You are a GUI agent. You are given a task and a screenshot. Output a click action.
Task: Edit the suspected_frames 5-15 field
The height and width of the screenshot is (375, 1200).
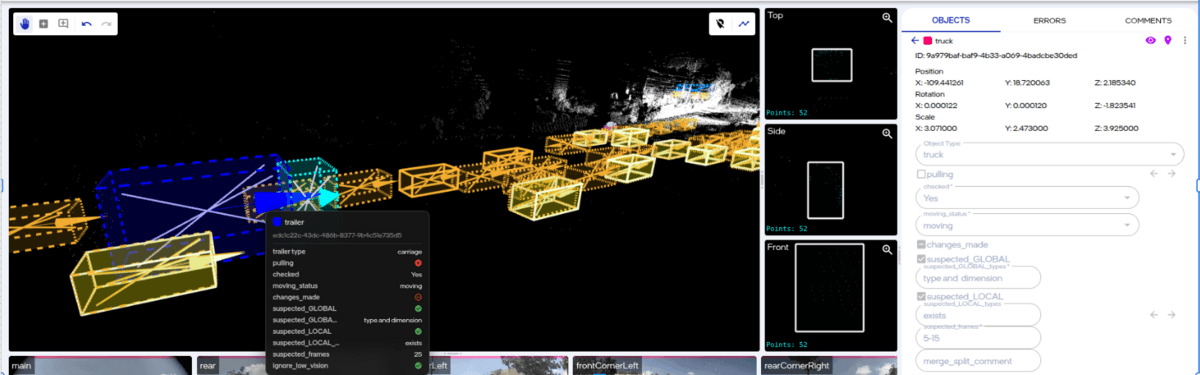coord(978,337)
